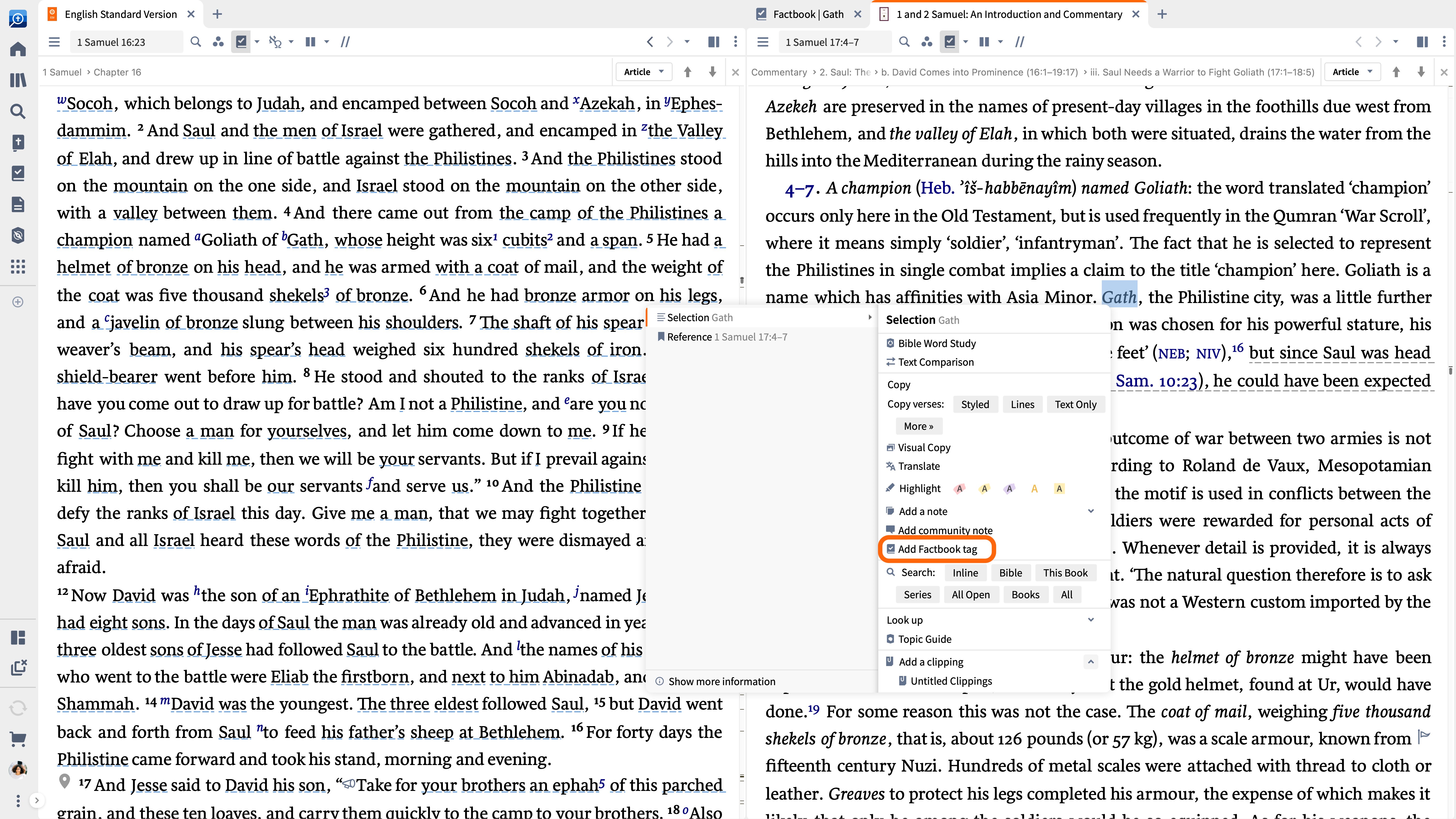Expand the Selection Gath submenu arrow
The width and height of the screenshot is (1456, 819).
pos(869,318)
